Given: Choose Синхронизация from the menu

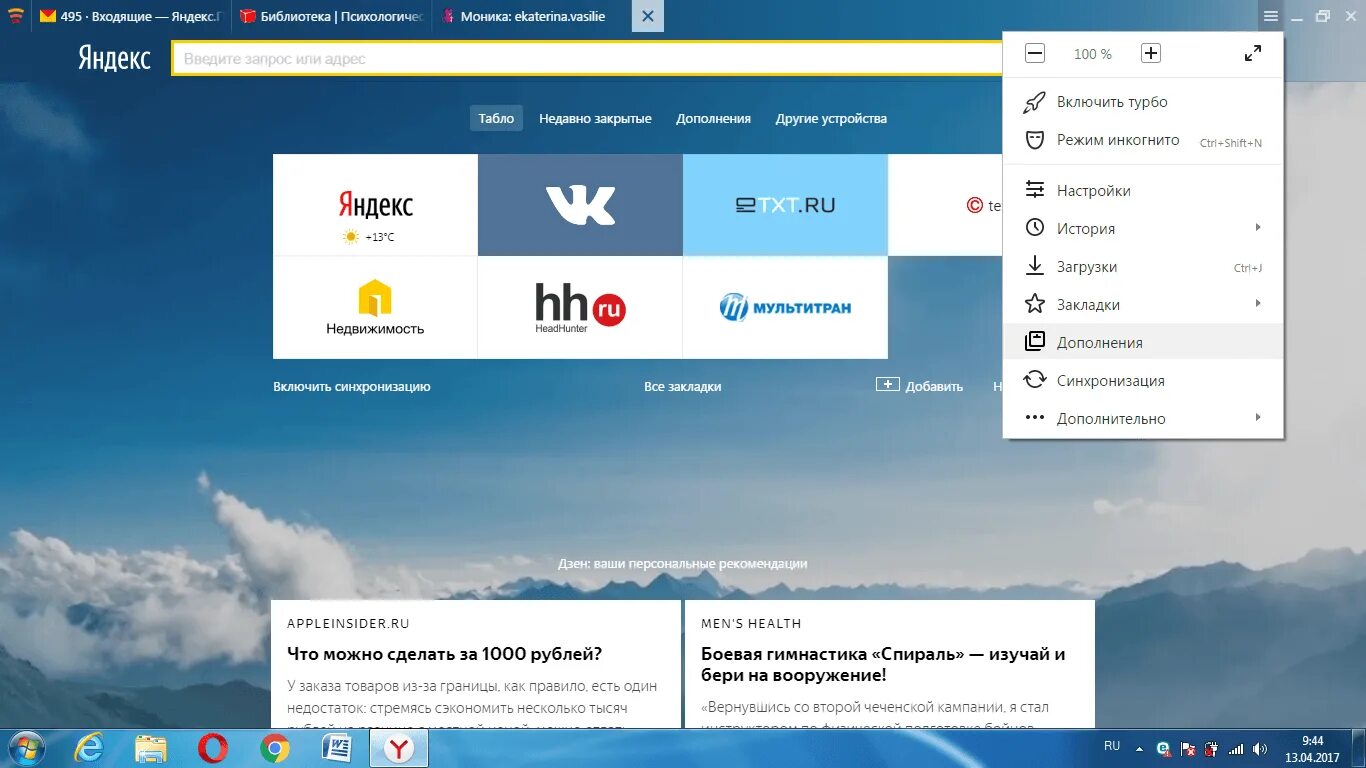Looking at the screenshot, I should pos(1143,380).
